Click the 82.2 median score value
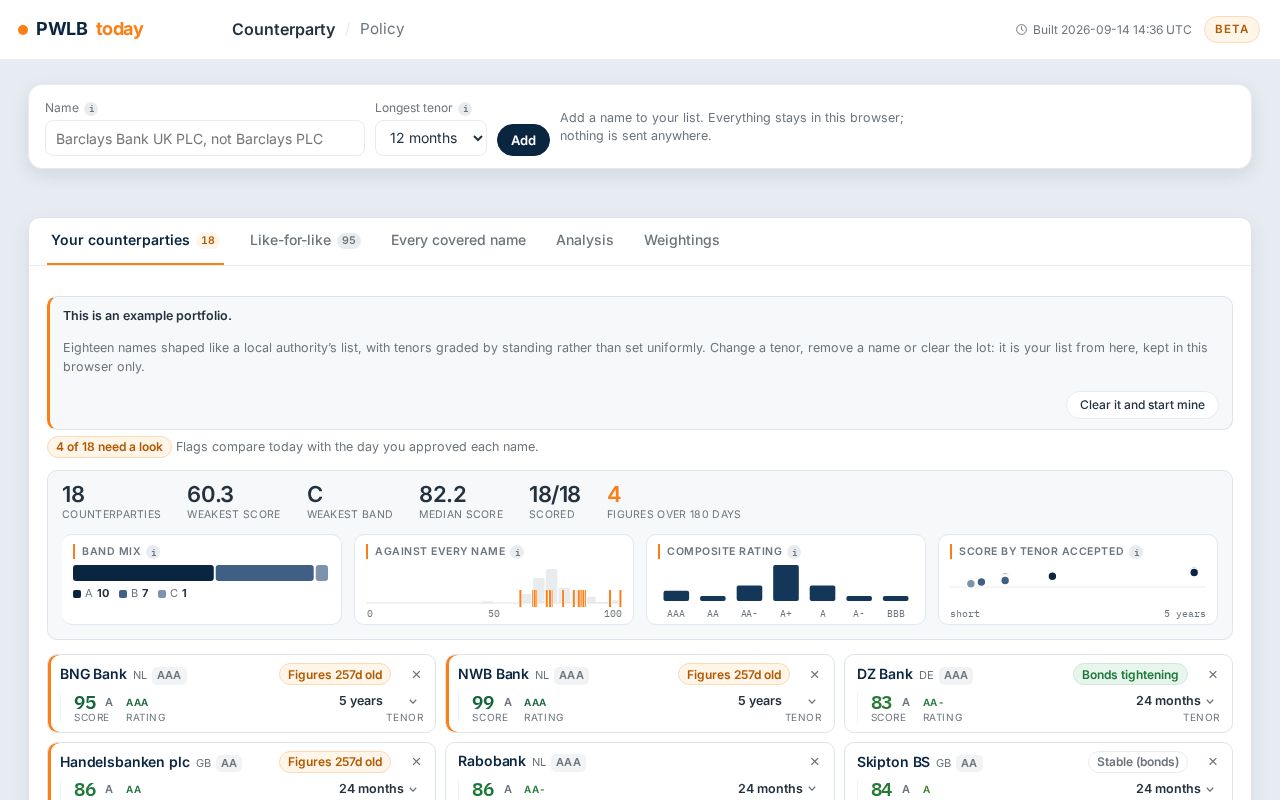The width and height of the screenshot is (1280, 800). [443, 495]
